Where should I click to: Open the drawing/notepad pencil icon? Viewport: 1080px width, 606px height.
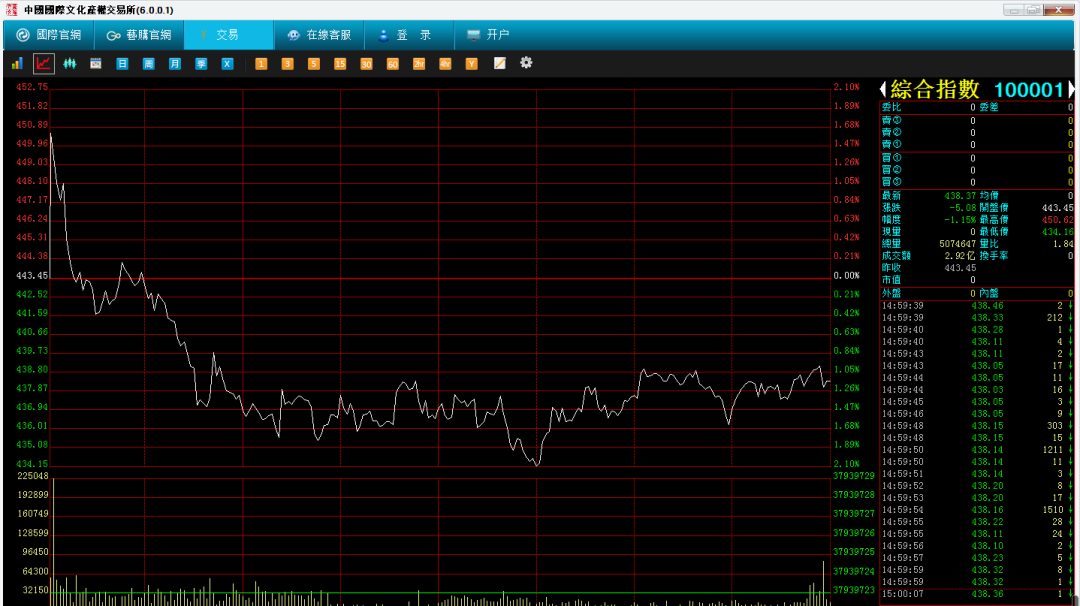point(500,63)
